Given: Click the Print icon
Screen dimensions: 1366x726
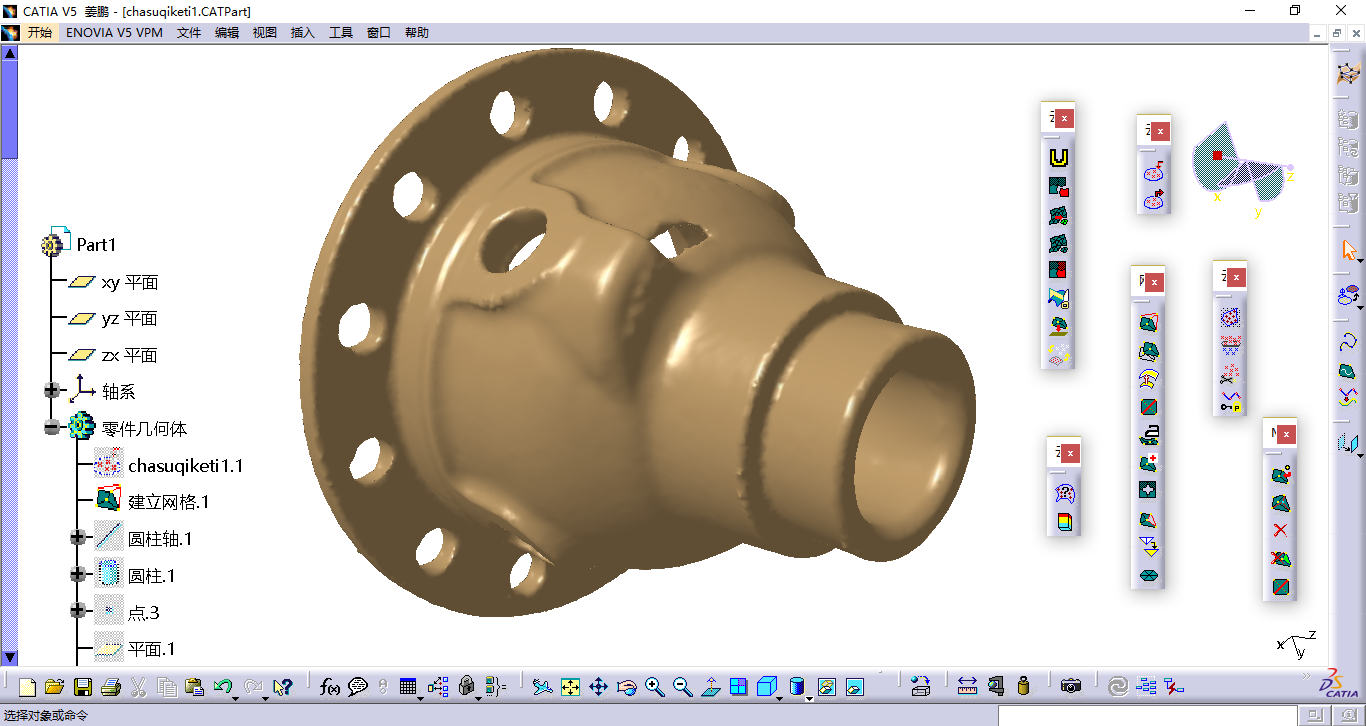Looking at the screenshot, I should (x=111, y=687).
